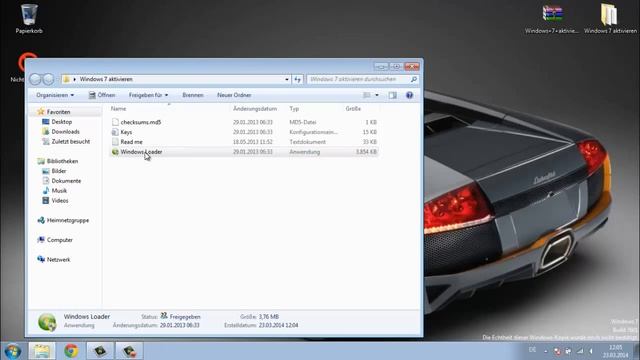Click the address bar path field

[176, 79]
